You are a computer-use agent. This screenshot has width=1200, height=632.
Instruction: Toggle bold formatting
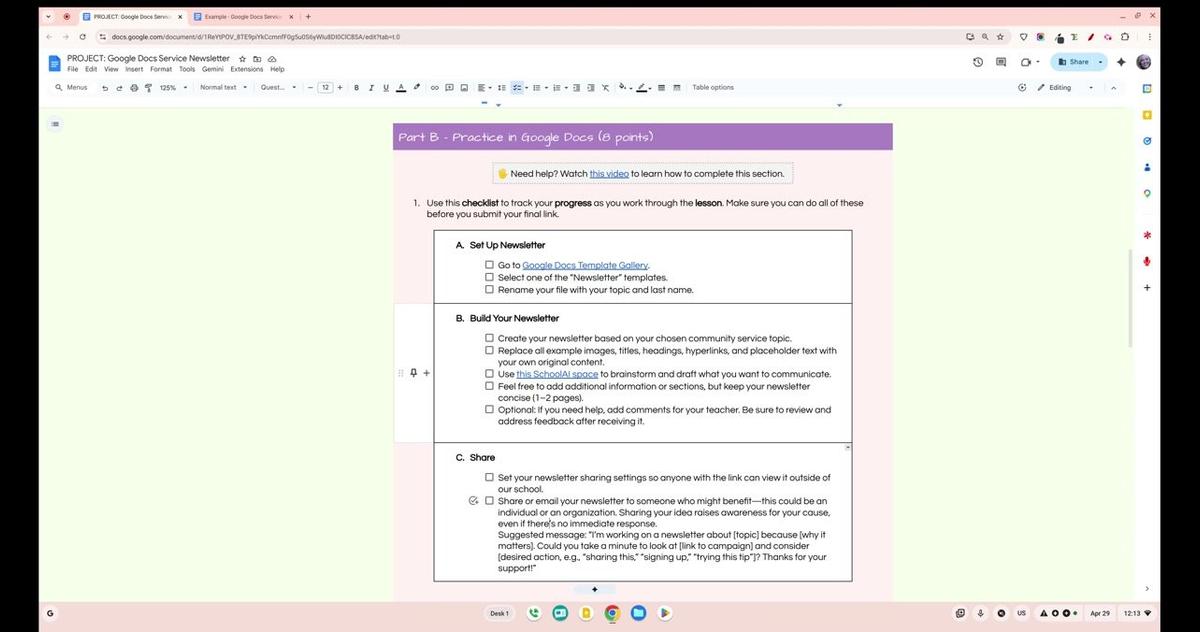[356, 88]
